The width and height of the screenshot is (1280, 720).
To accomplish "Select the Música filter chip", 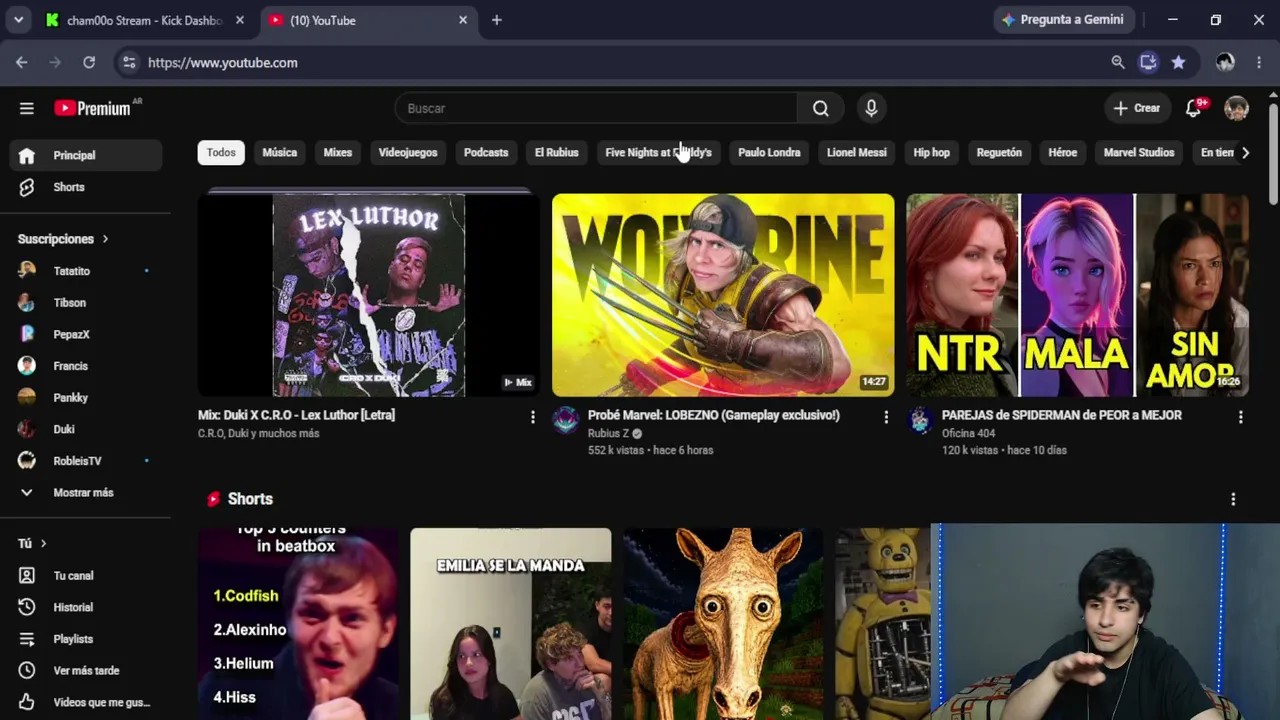I will pos(280,153).
